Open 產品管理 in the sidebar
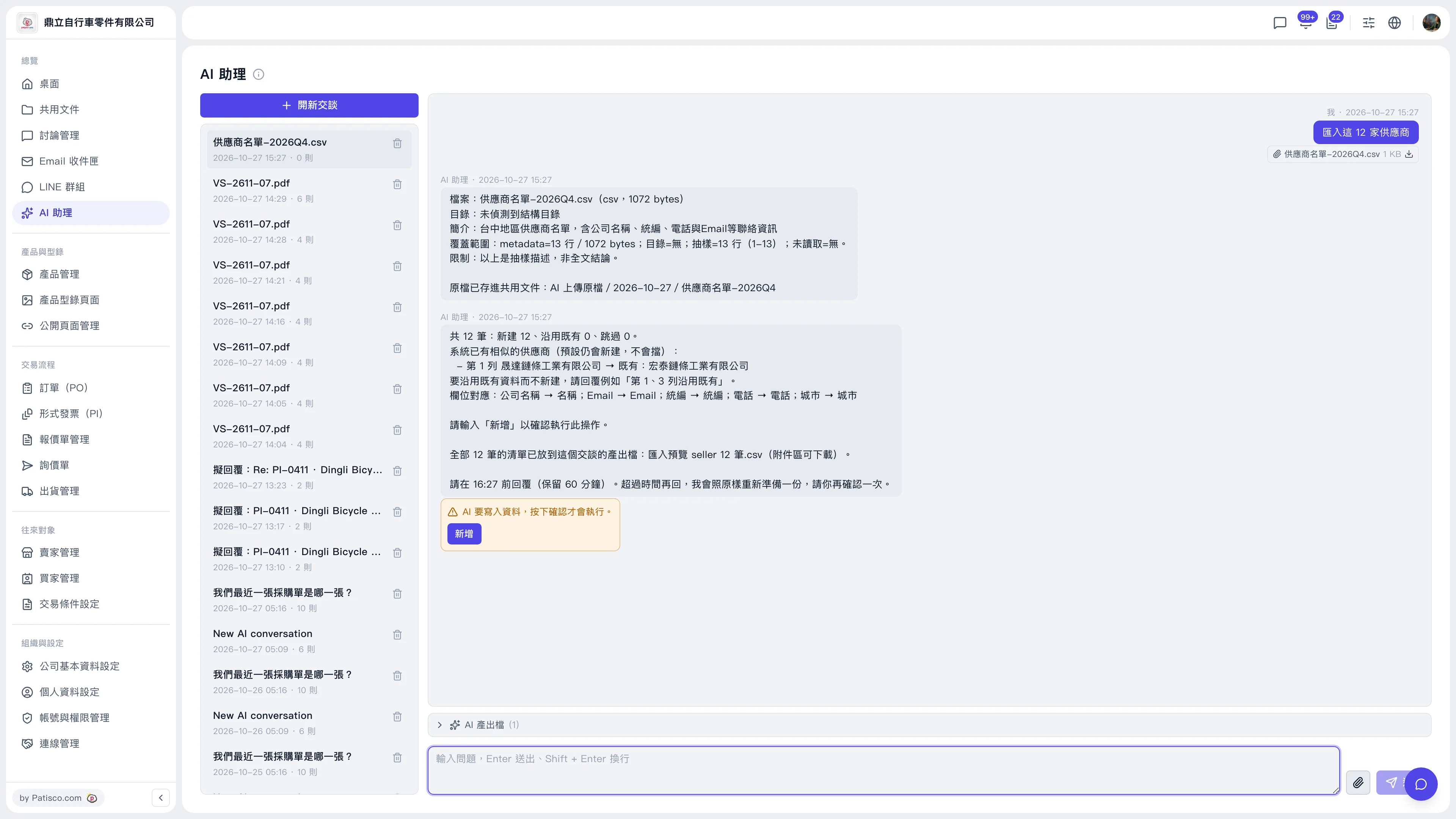 (x=91, y=274)
